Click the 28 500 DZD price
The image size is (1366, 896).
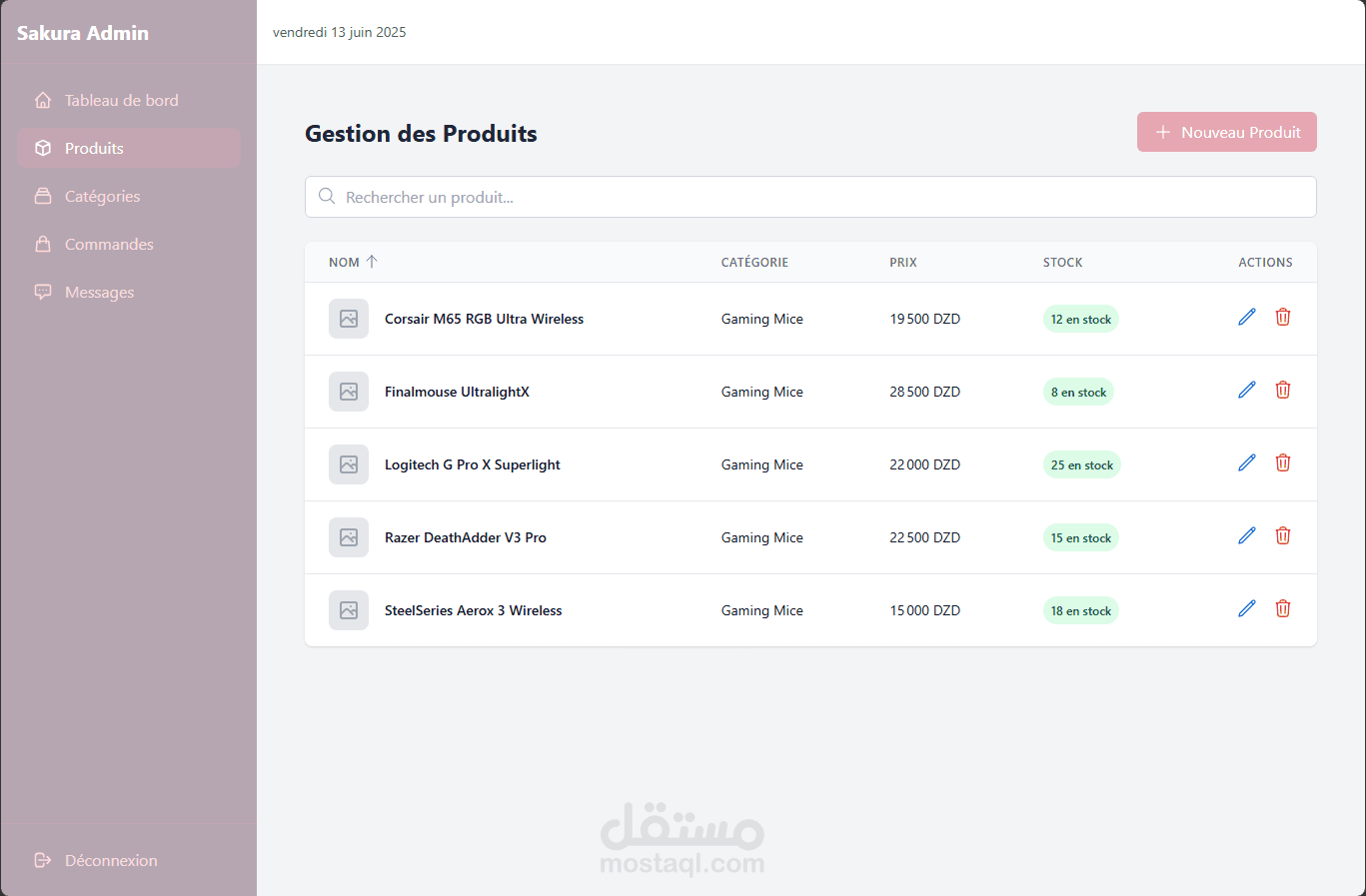point(925,392)
